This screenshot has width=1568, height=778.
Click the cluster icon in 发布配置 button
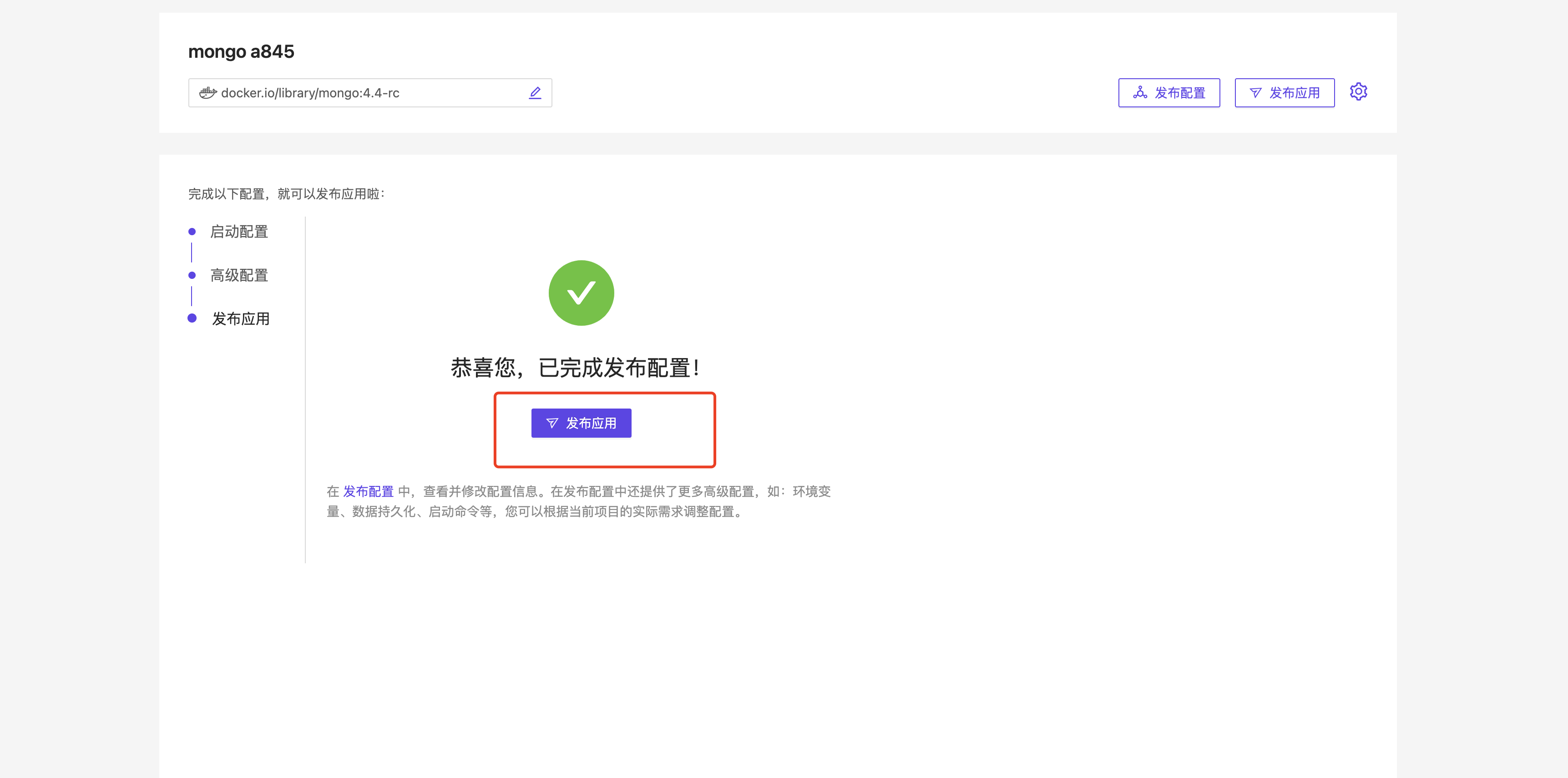pyautogui.click(x=1139, y=92)
